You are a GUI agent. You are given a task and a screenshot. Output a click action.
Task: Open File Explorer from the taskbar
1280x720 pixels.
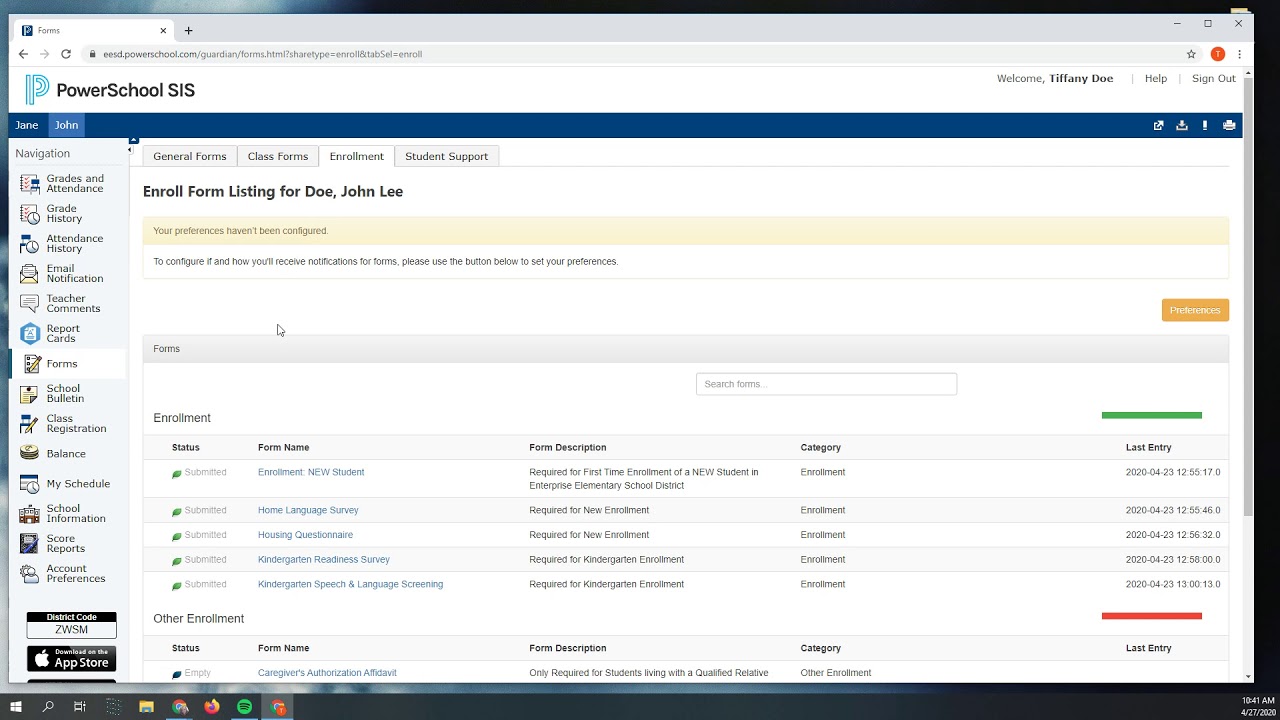tap(146, 707)
